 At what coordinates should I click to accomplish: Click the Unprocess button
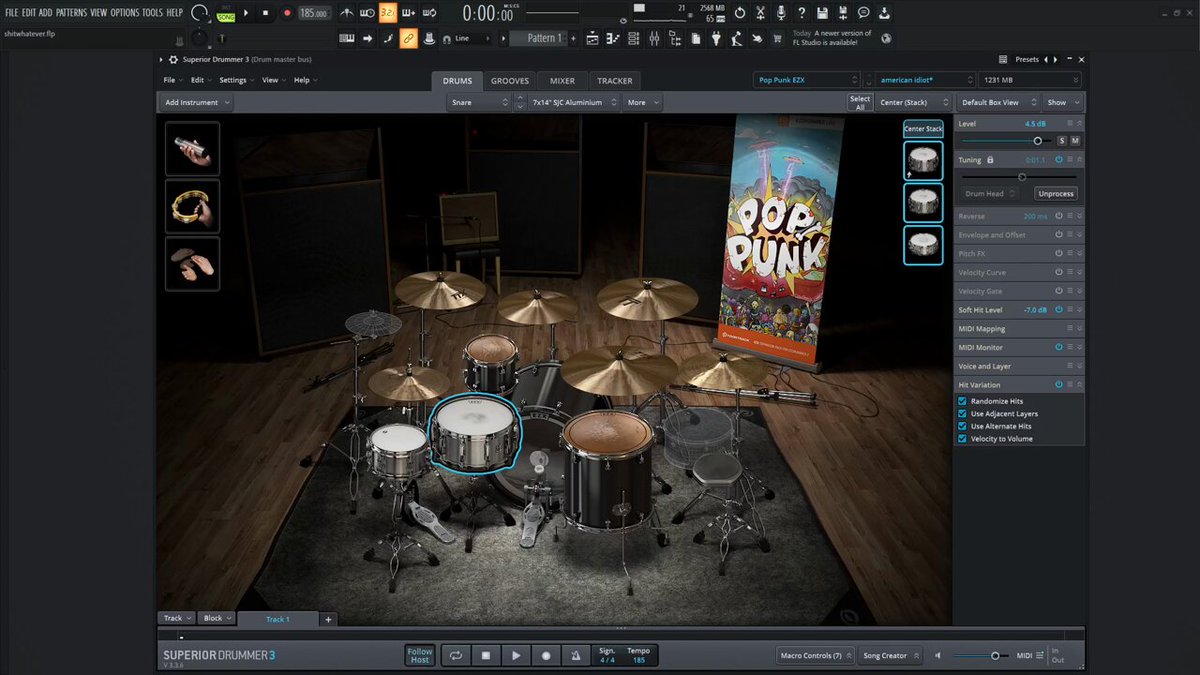pos(1055,194)
